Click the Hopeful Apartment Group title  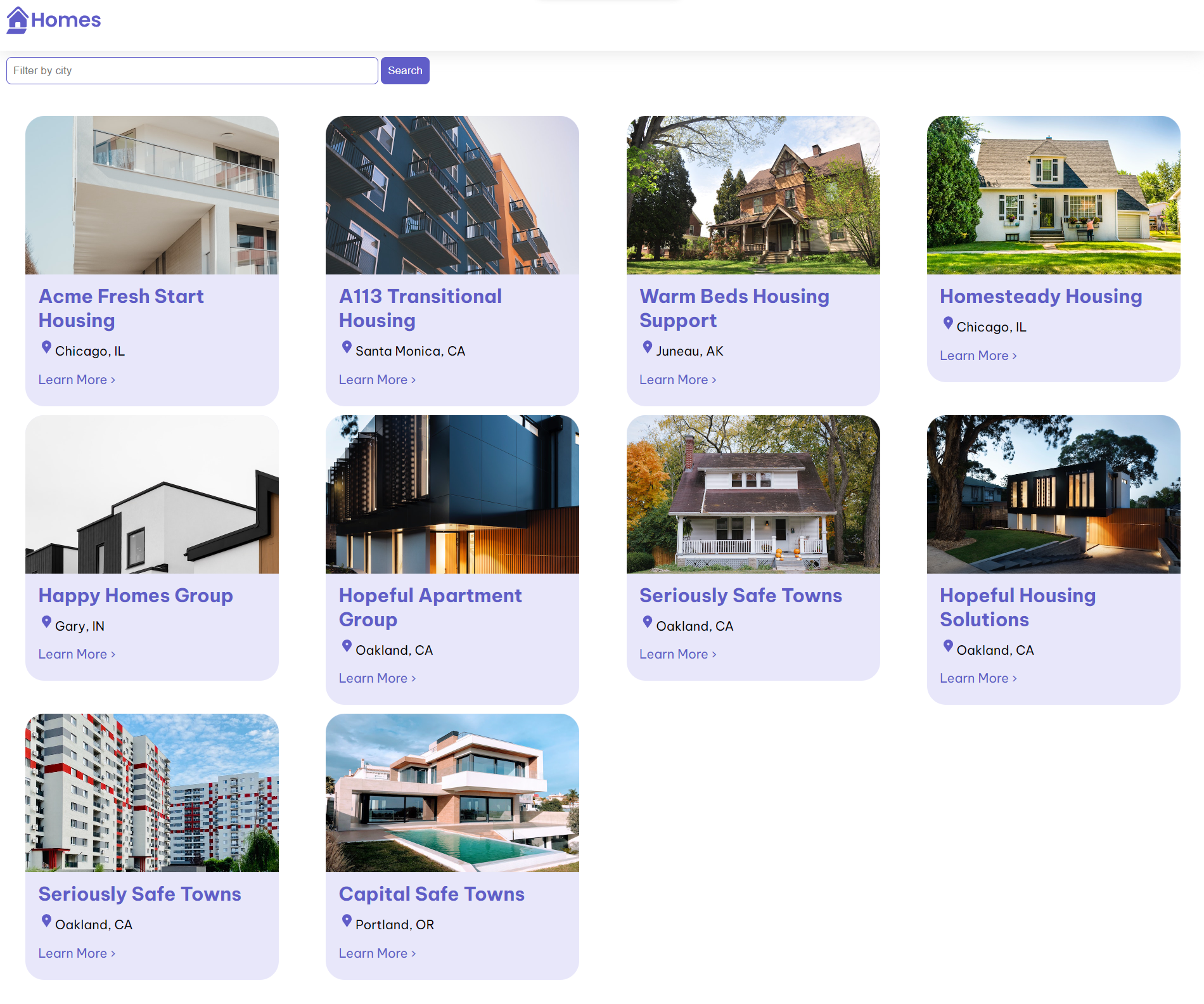(430, 607)
